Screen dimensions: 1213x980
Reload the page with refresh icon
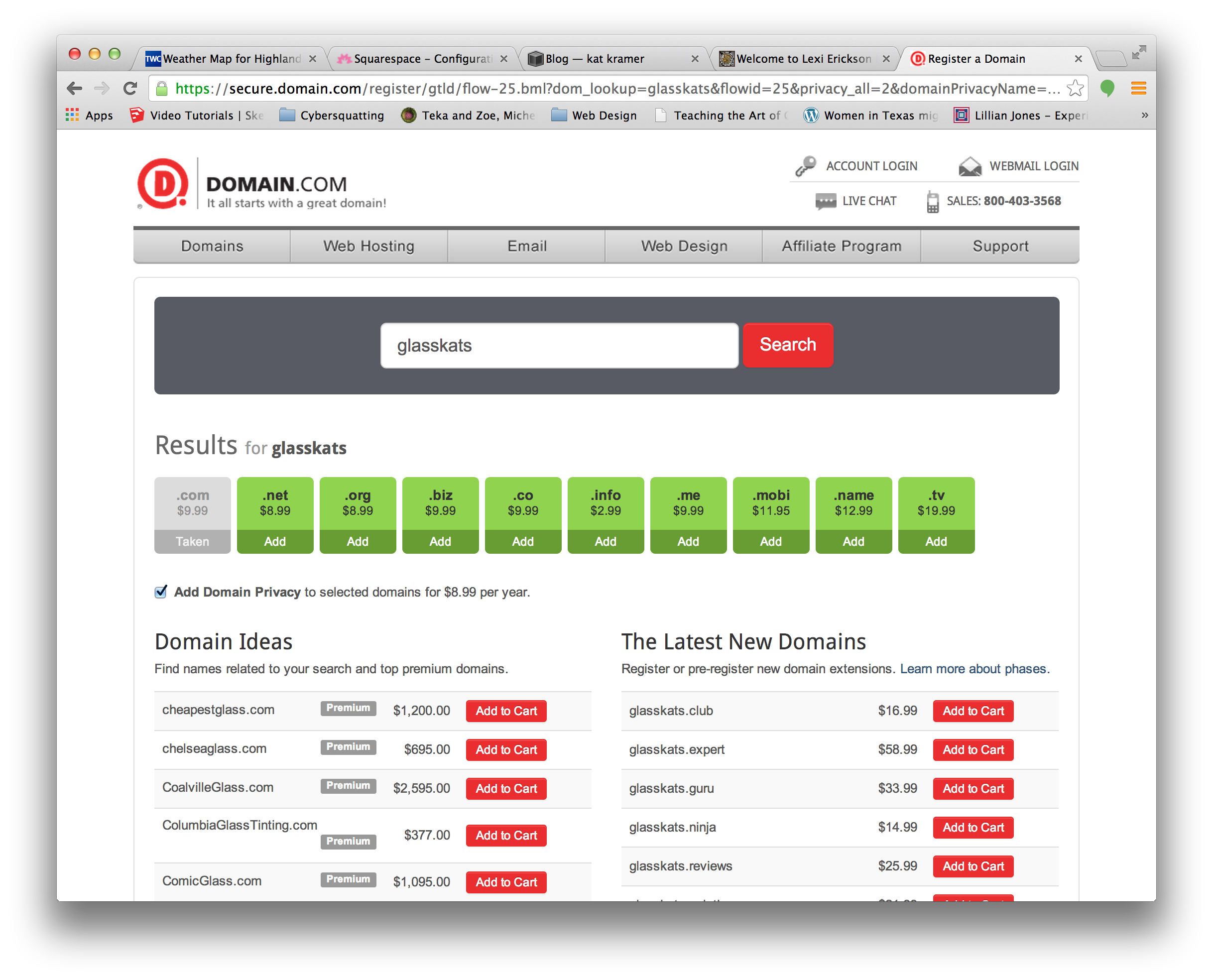(x=130, y=89)
